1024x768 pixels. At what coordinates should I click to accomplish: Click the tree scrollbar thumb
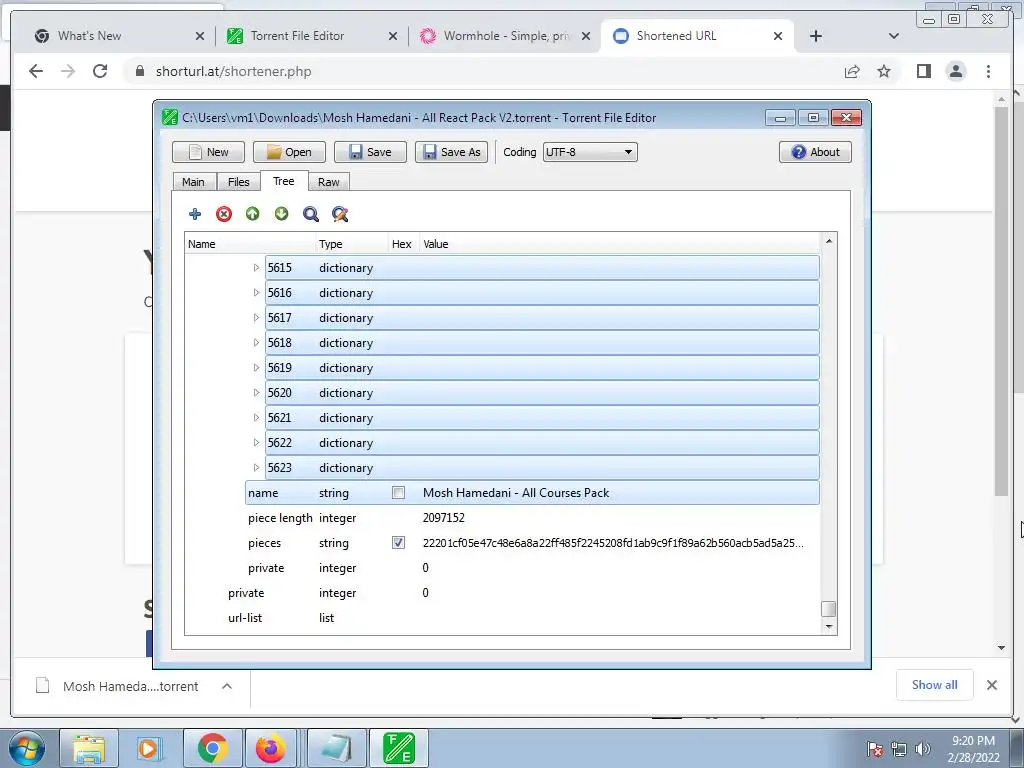click(828, 609)
